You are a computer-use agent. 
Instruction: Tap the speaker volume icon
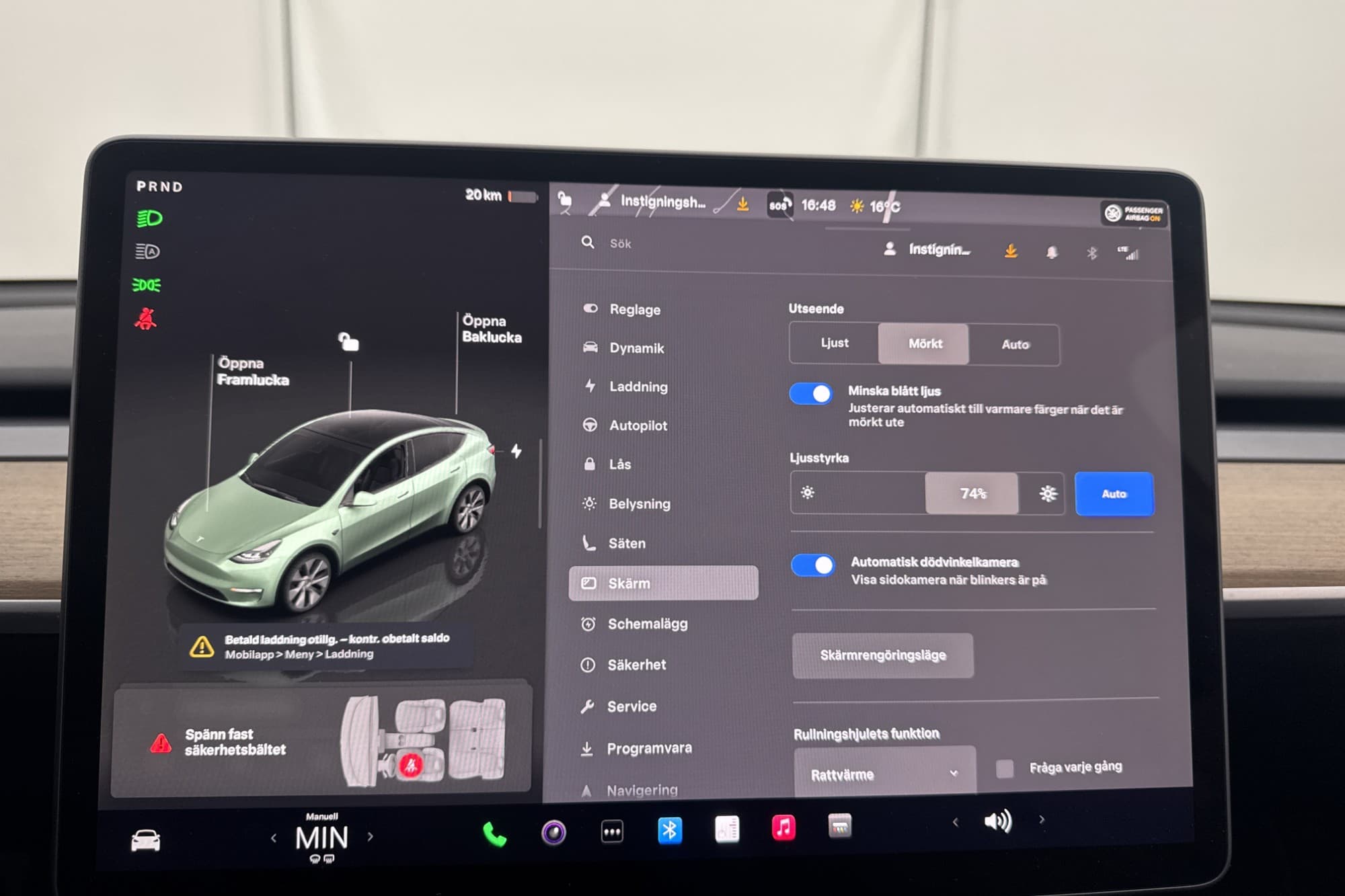pos(997,821)
